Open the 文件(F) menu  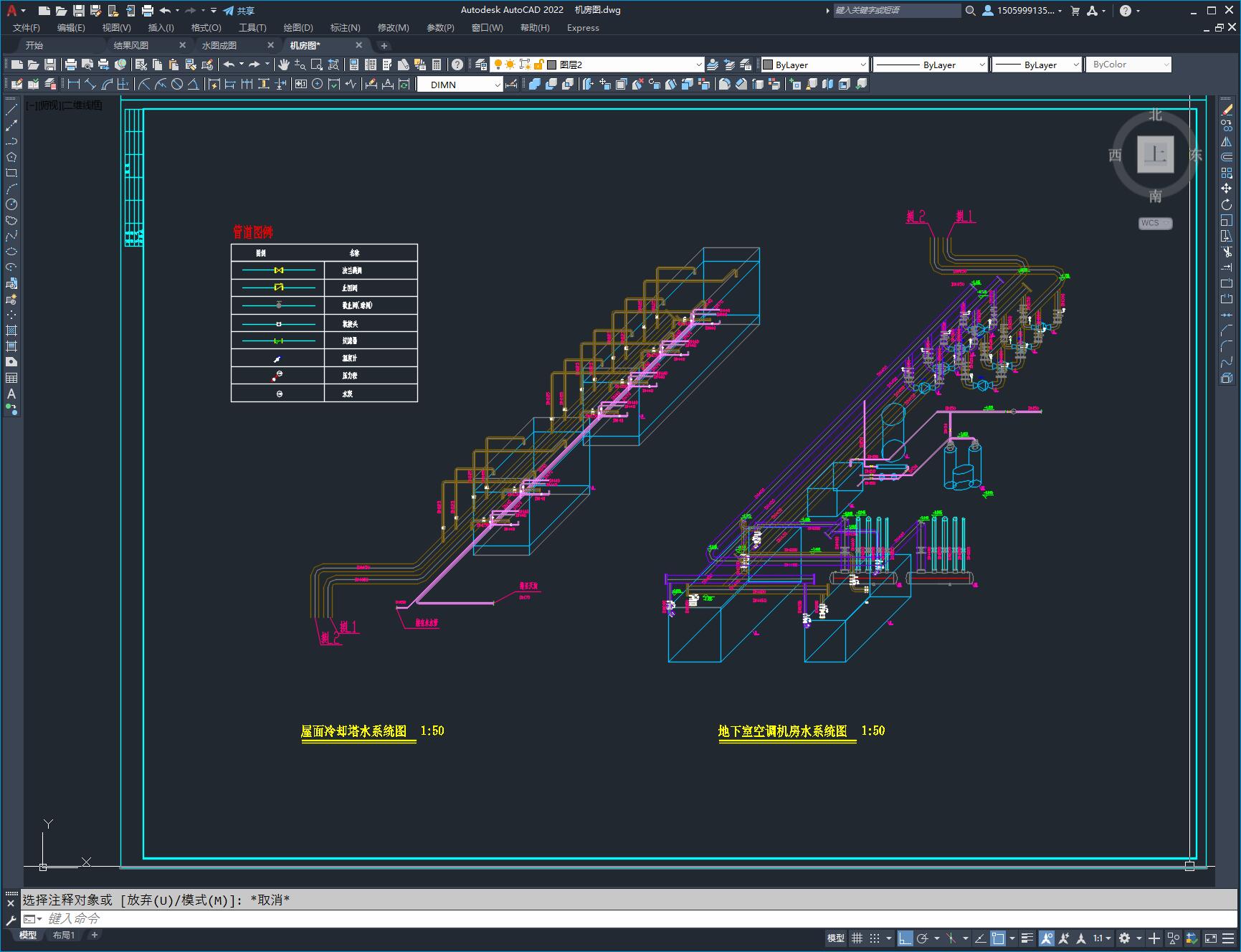click(27, 27)
